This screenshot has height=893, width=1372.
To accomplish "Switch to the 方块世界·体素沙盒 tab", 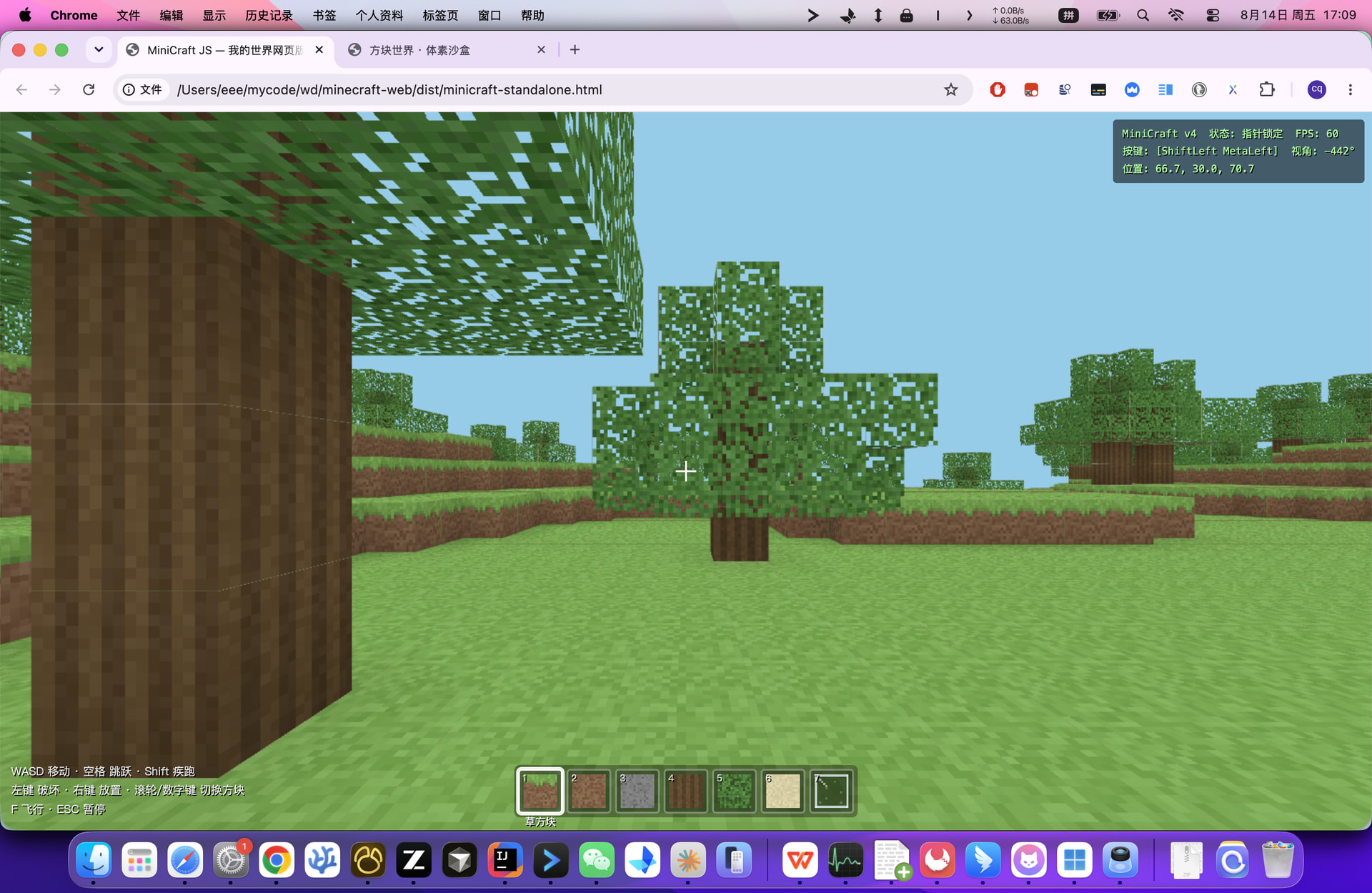I will click(x=447, y=49).
